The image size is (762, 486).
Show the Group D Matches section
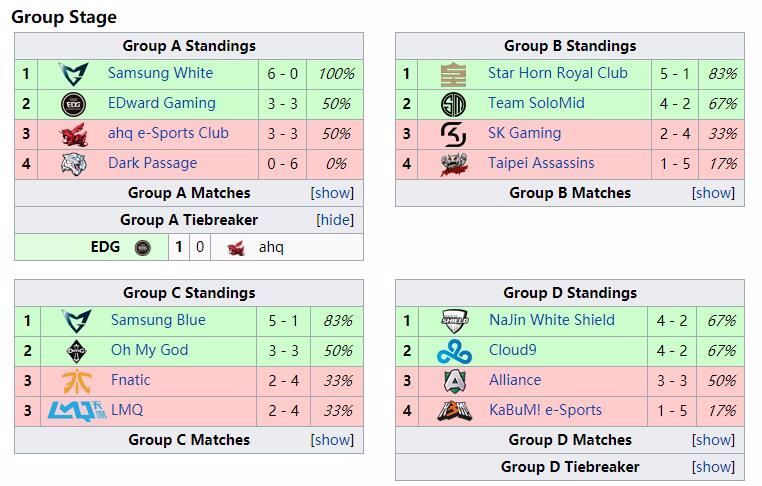coord(713,440)
